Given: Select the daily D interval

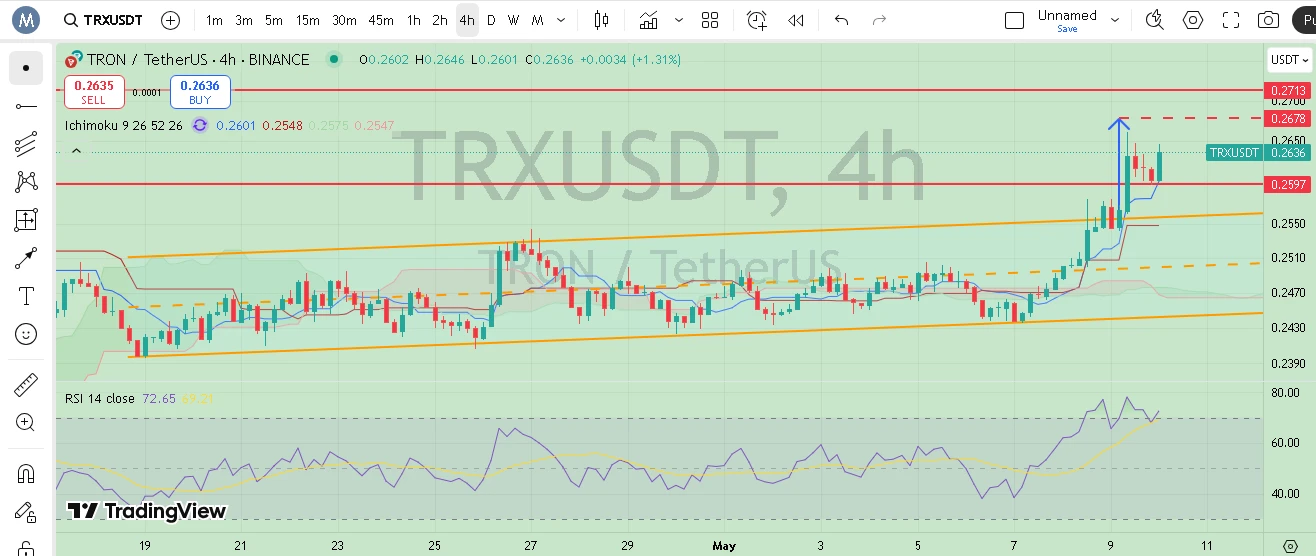Looking at the screenshot, I should 490,20.
